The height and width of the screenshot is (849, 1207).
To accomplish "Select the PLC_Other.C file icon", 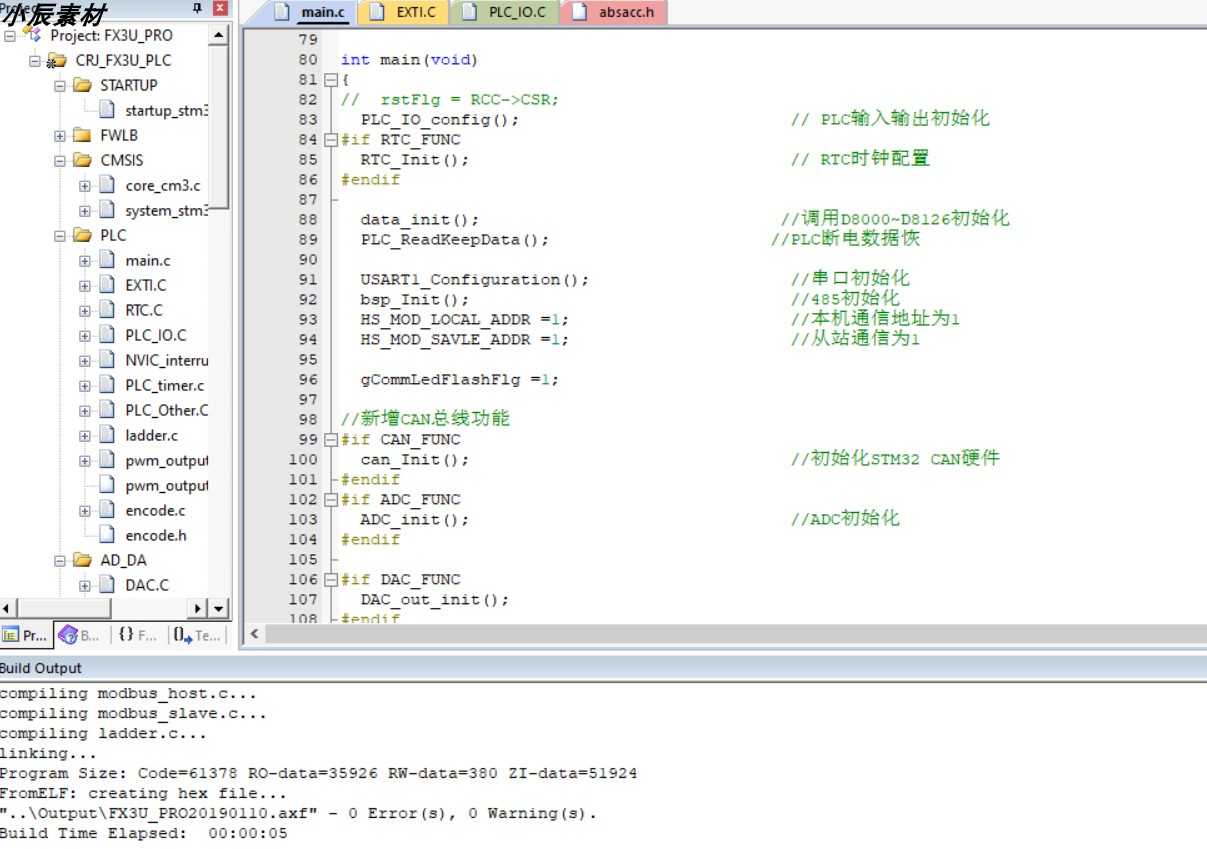I will (107, 410).
